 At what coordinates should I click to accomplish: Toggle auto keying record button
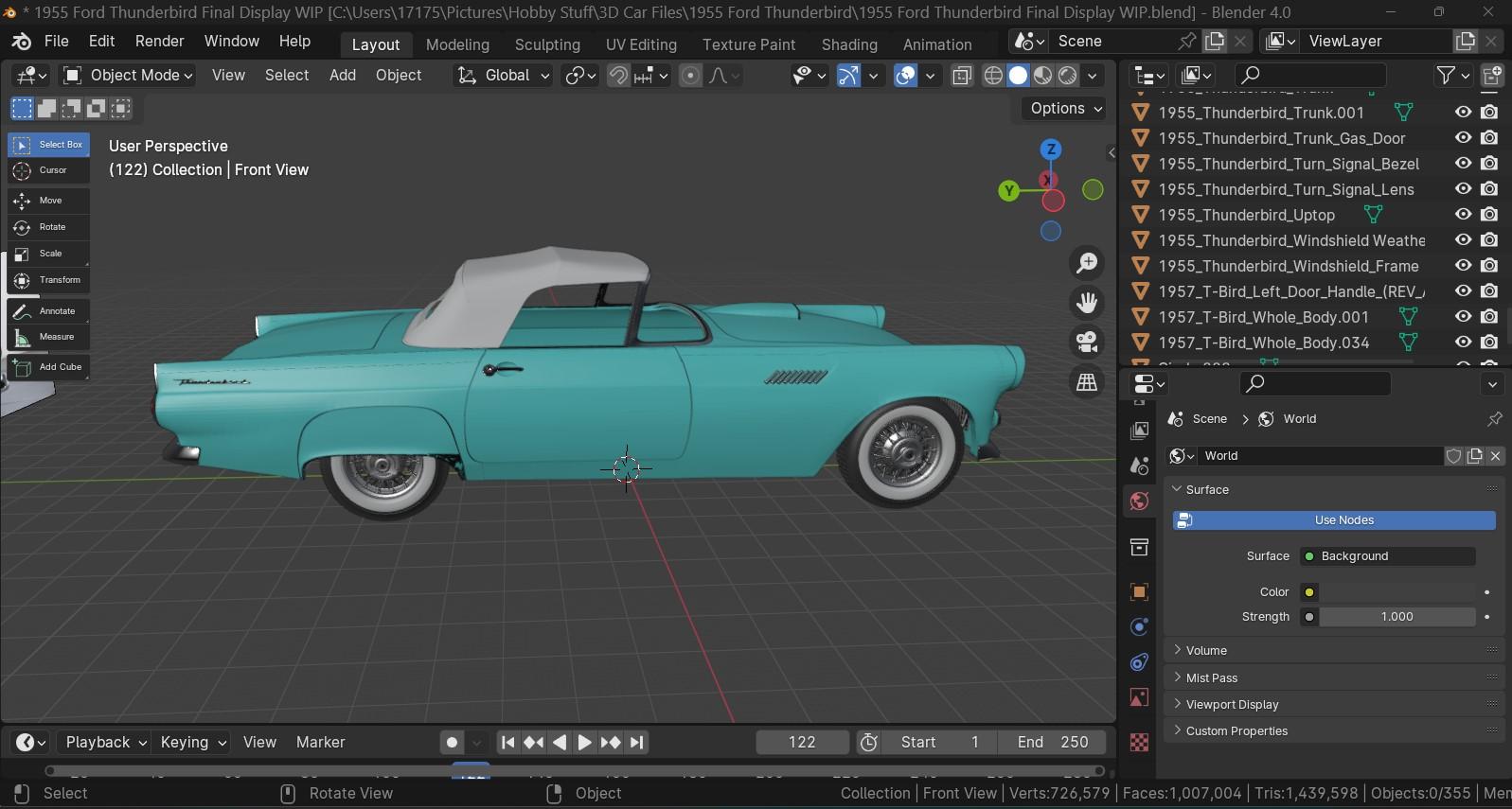(x=453, y=743)
